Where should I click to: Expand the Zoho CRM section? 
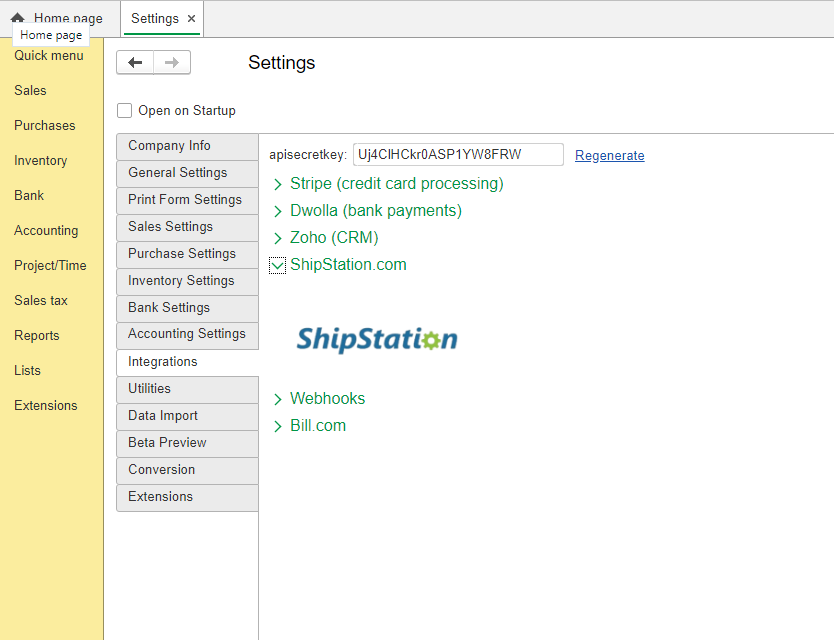coord(277,238)
